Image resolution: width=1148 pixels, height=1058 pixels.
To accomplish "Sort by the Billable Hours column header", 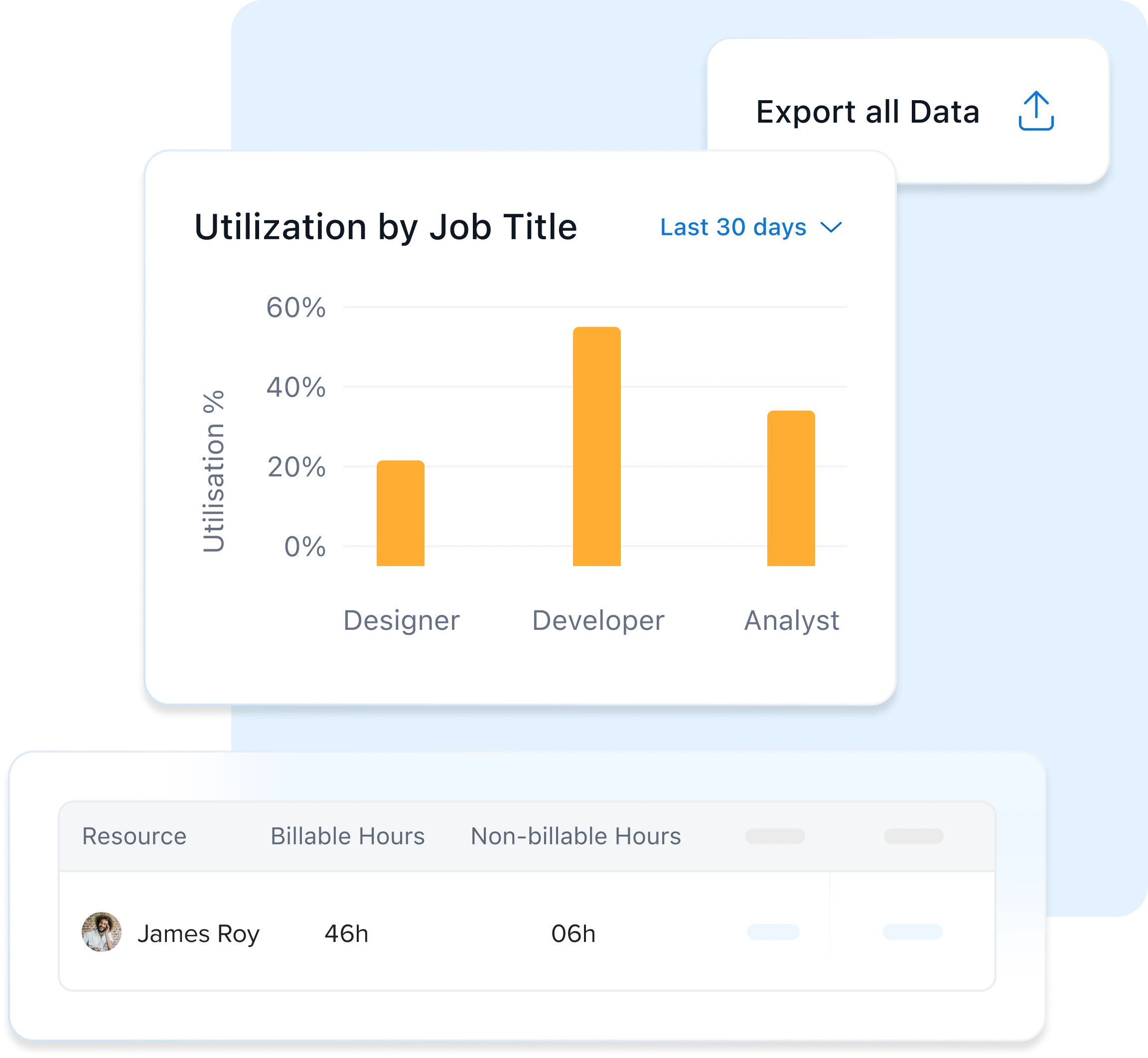I will pyautogui.click(x=347, y=836).
